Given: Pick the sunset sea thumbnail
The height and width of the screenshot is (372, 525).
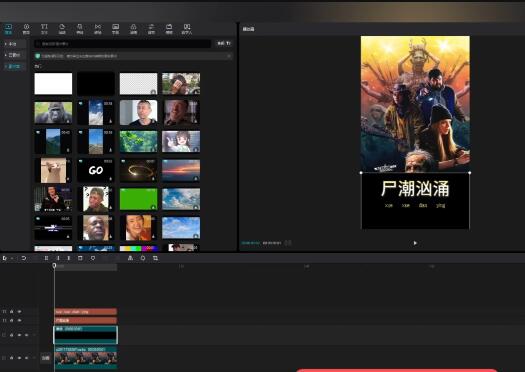Looking at the screenshot, I should [x=181, y=170].
